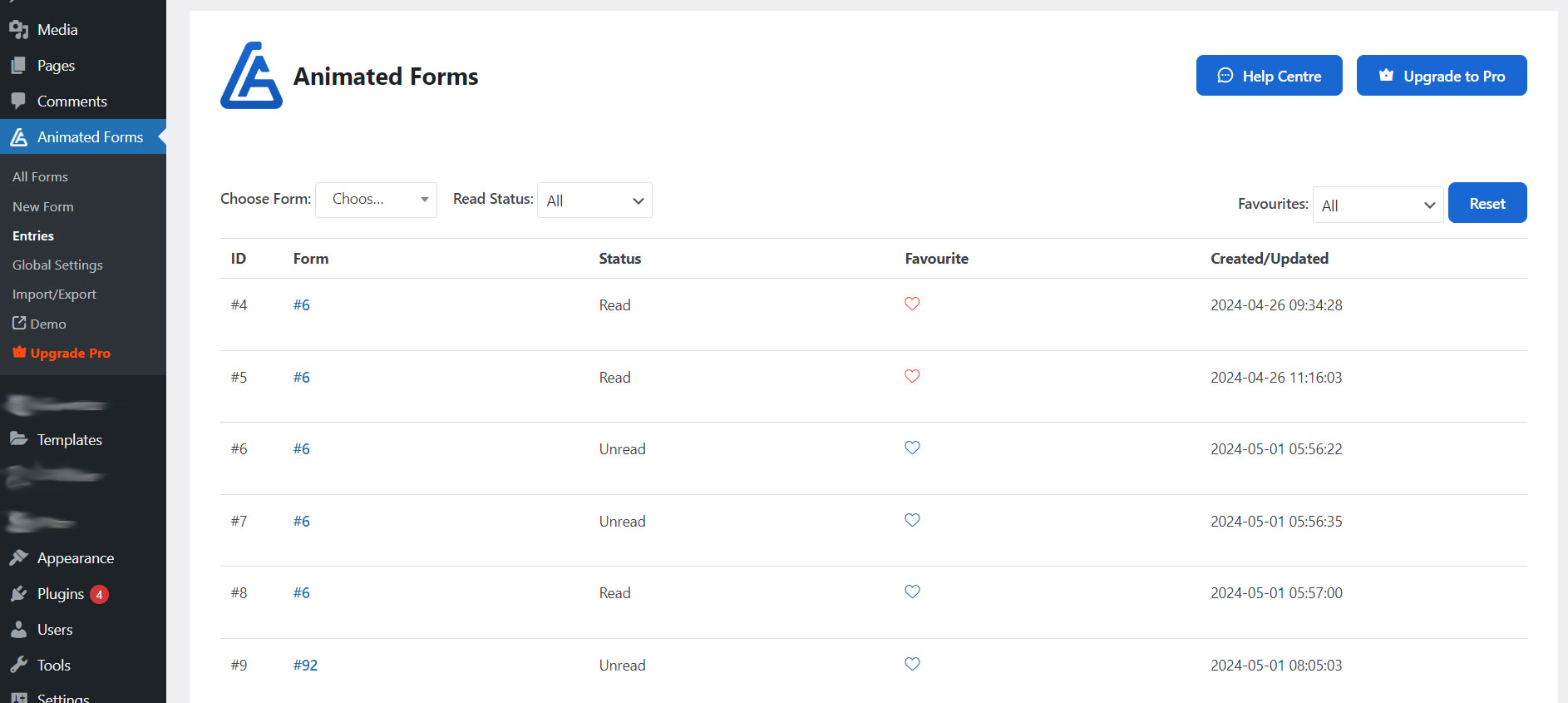Open form #6 link in entry #4 row
Viewport: 1568px width, 703px height.
(302, 305)
